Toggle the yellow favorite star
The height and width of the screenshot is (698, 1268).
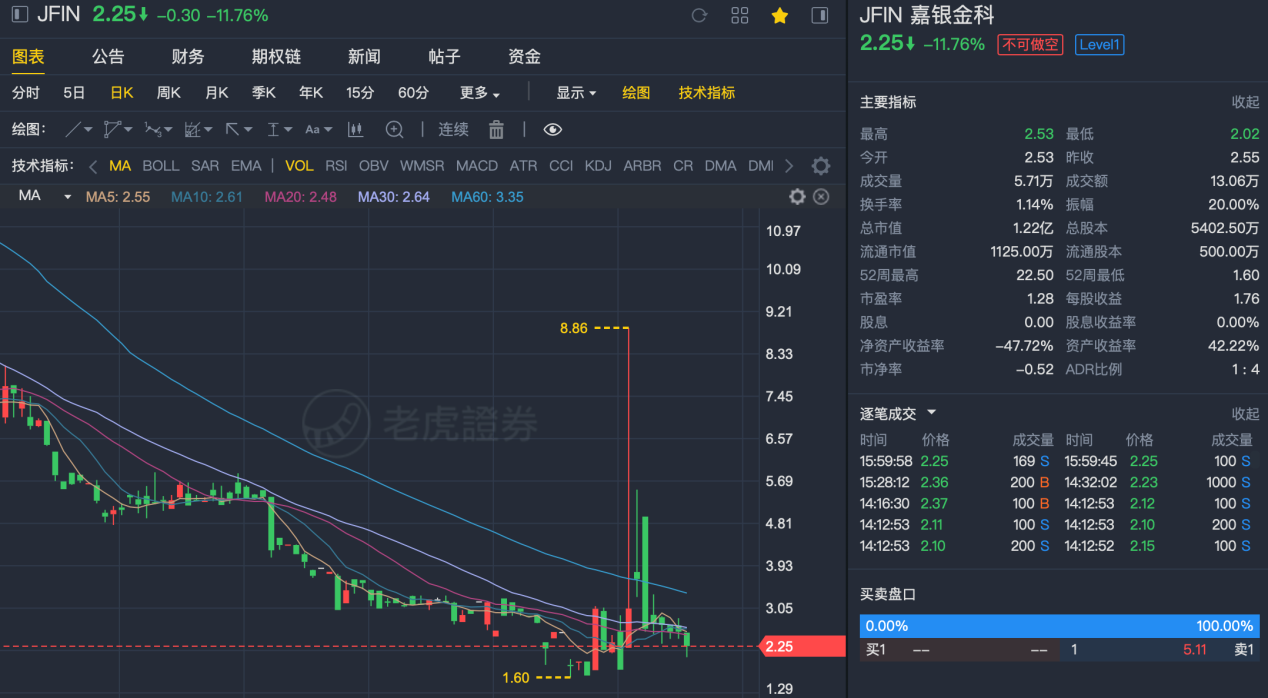(x=780, y=15)
